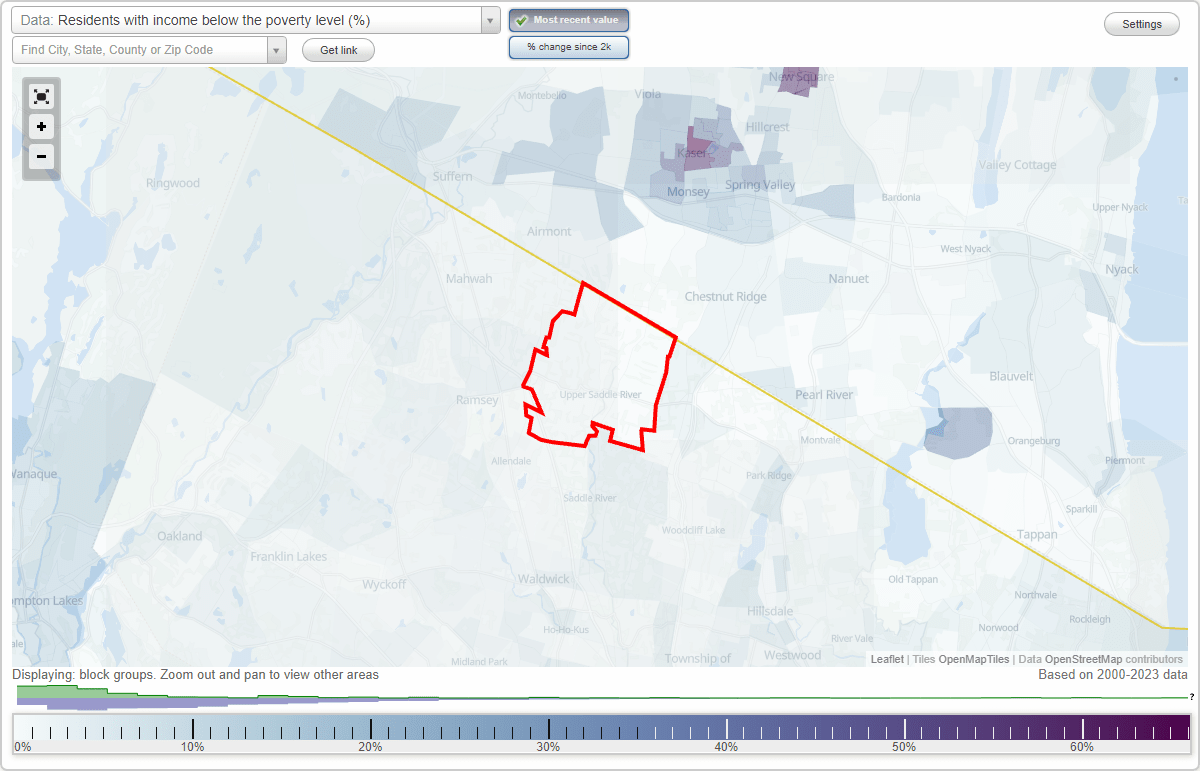The width and height of the screenshot is (1200, 771).
Task: Zoom out using the minus icon
Action: [x=41, y=157]
